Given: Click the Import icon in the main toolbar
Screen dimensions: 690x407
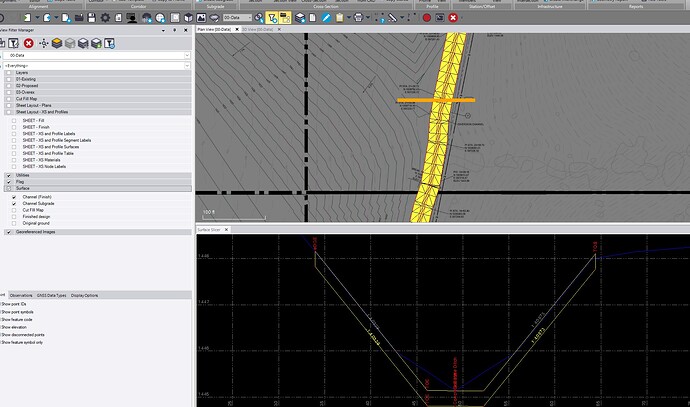Looking at the screenshot, I should [27, 18].
